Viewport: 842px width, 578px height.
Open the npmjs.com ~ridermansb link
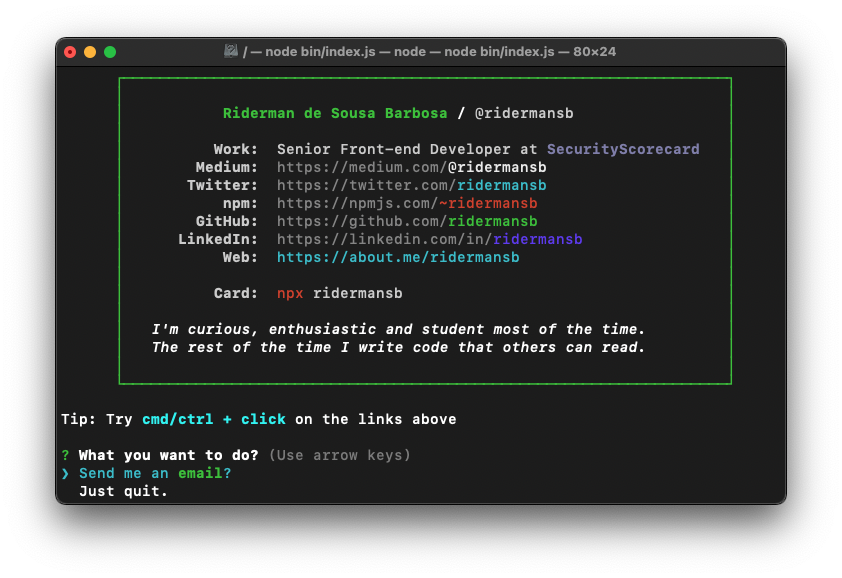coord(407,204)
